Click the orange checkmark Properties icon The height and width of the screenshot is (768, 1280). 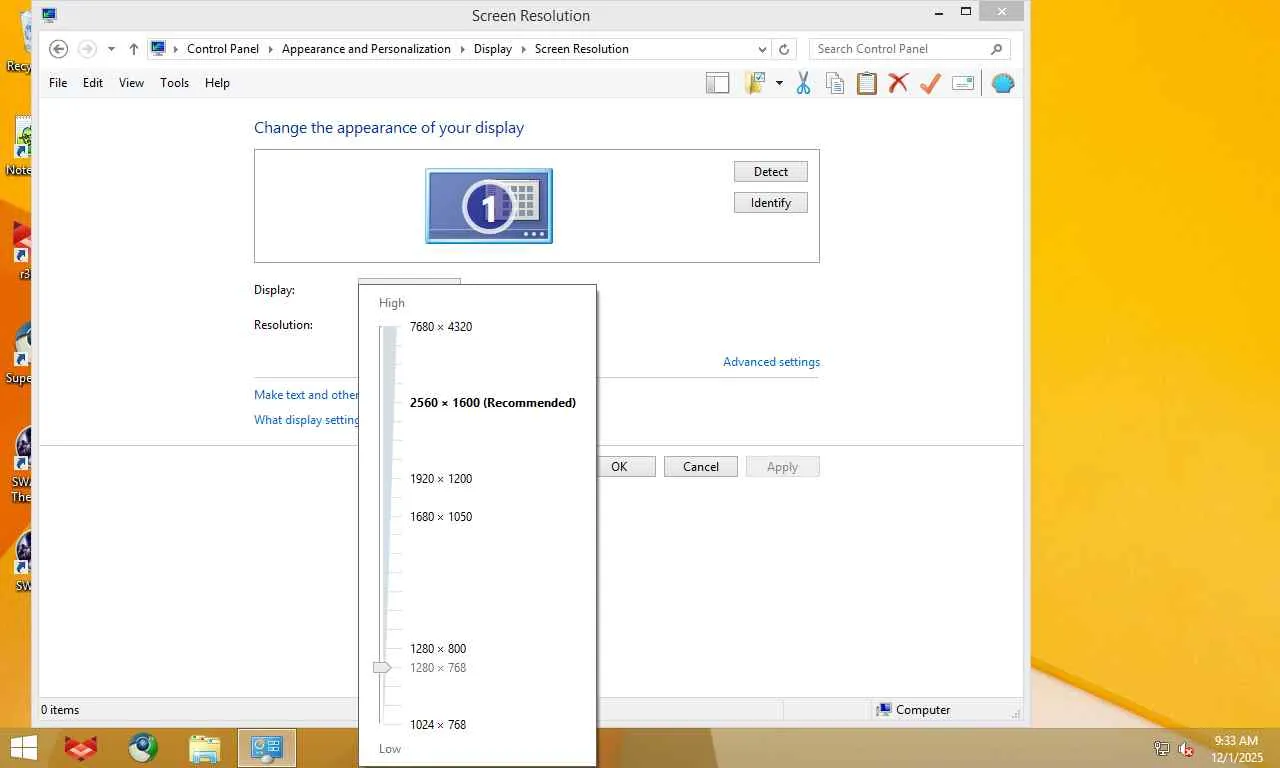click(x=930, y=83)
